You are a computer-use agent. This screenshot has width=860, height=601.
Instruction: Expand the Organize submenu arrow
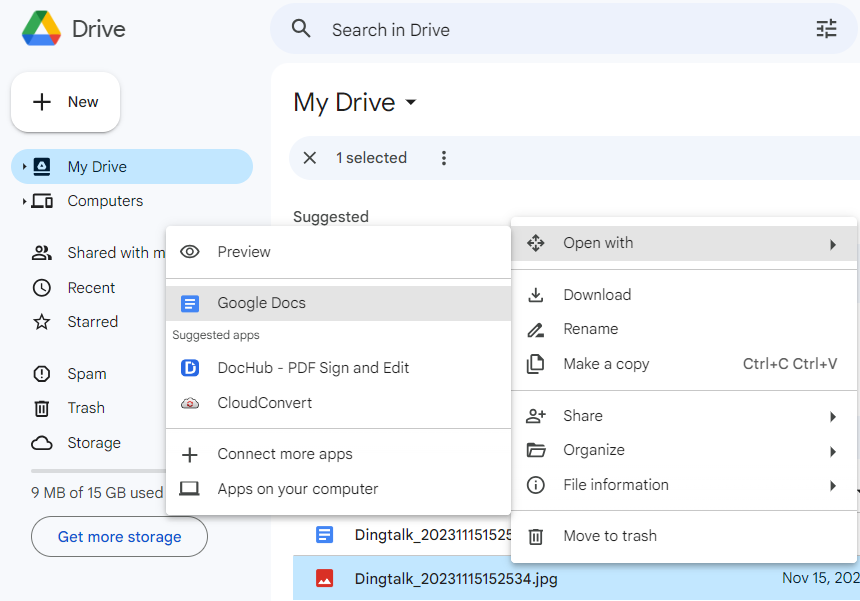pos(833,451)
